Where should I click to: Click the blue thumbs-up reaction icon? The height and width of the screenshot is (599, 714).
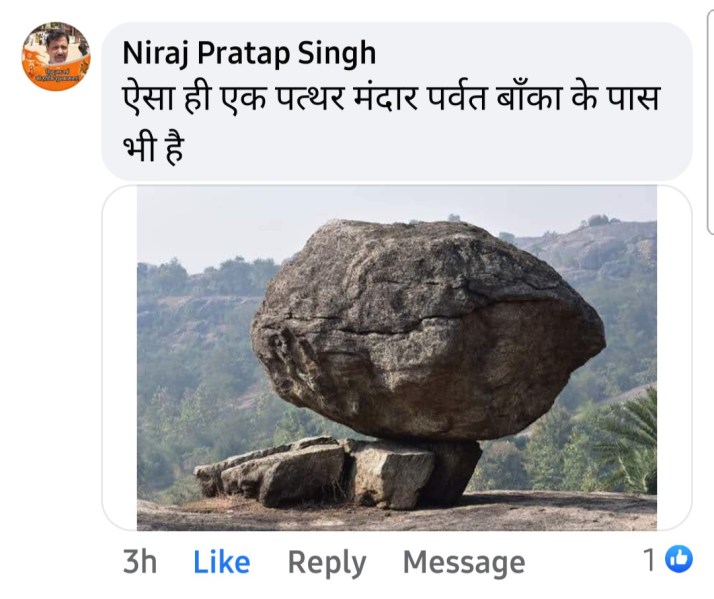tap(680, 561)
